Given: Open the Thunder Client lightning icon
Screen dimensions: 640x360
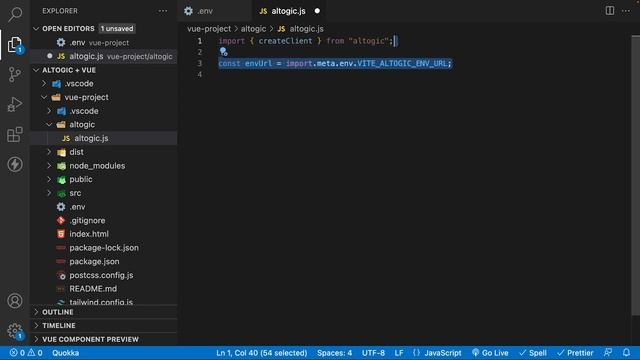Looking at the screenshot, I should click(15, 164).
